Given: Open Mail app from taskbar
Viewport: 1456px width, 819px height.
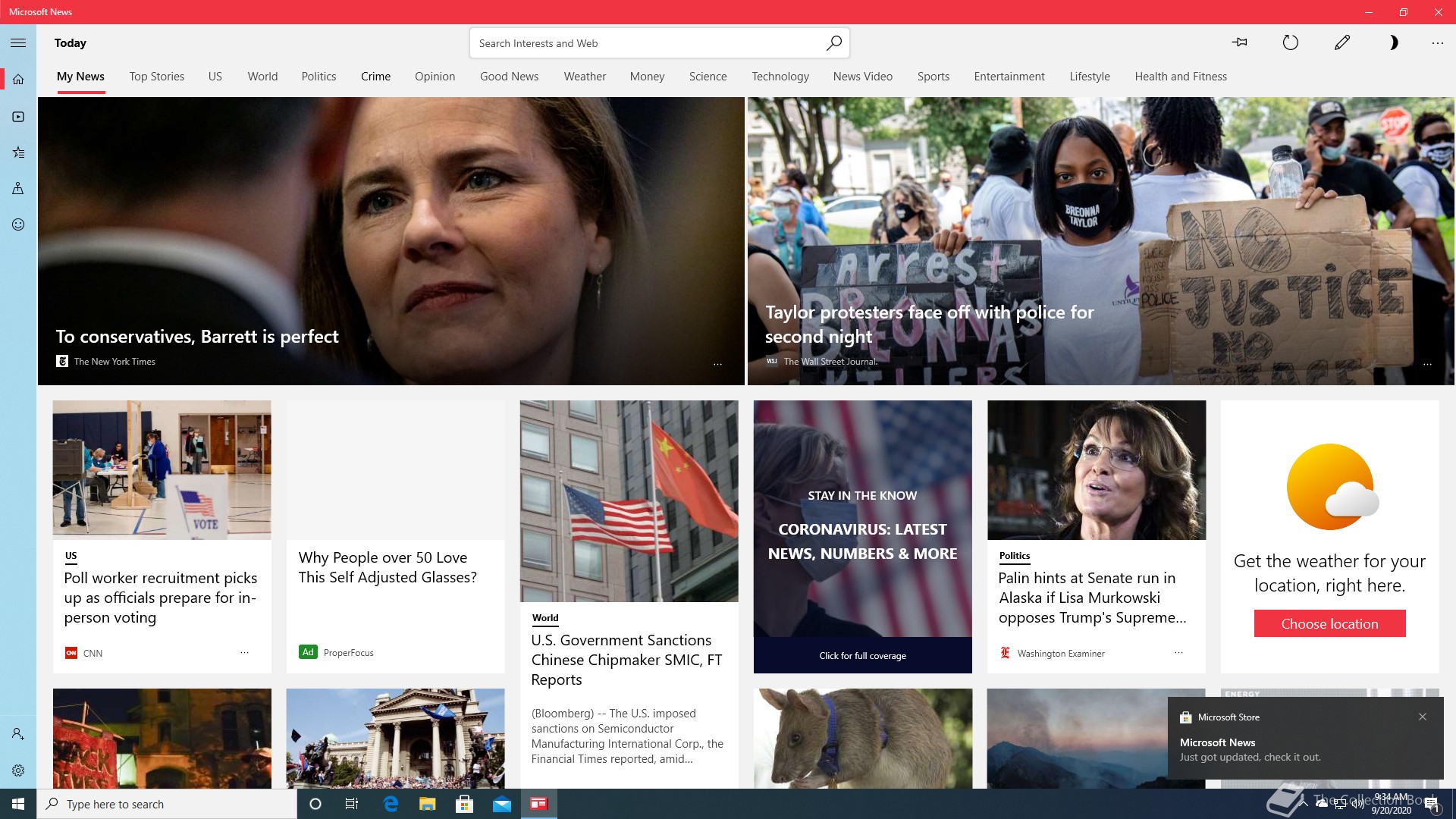Looking at the screenshot, I should tap(502, 804).
